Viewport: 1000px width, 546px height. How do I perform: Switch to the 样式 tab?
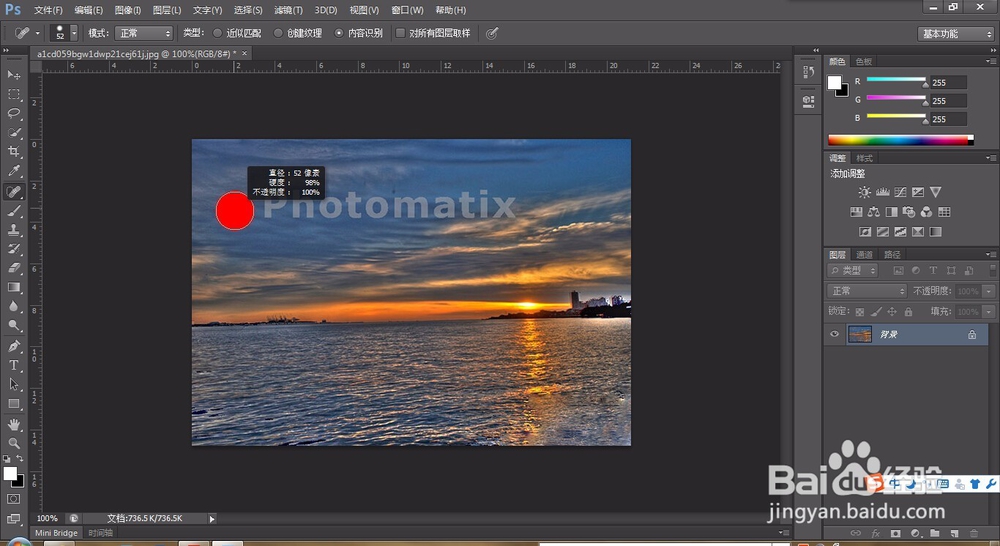pyautogui.click(x=864, y=158)
